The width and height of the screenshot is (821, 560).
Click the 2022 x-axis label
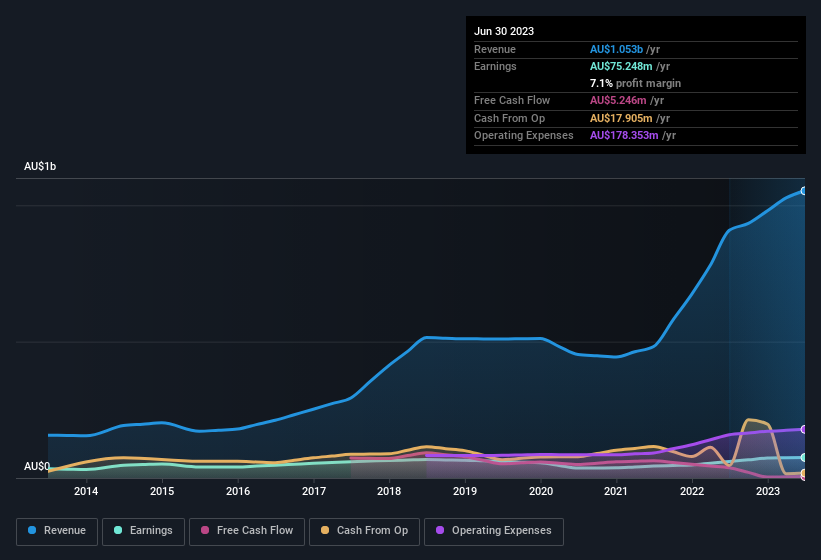click(x=692, y=491)
